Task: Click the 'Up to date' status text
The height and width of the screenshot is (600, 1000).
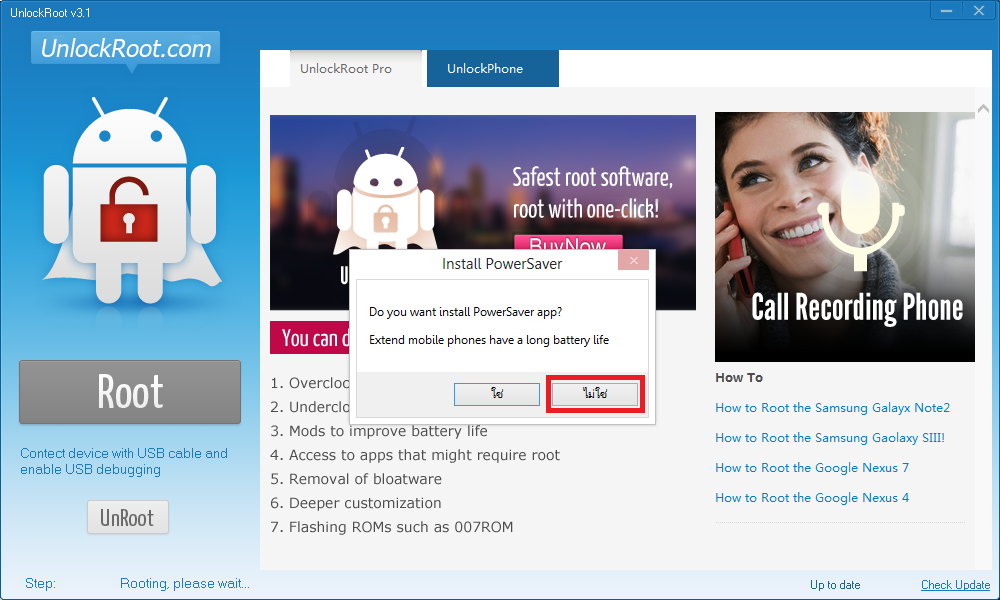Action: tap(835, 585)
